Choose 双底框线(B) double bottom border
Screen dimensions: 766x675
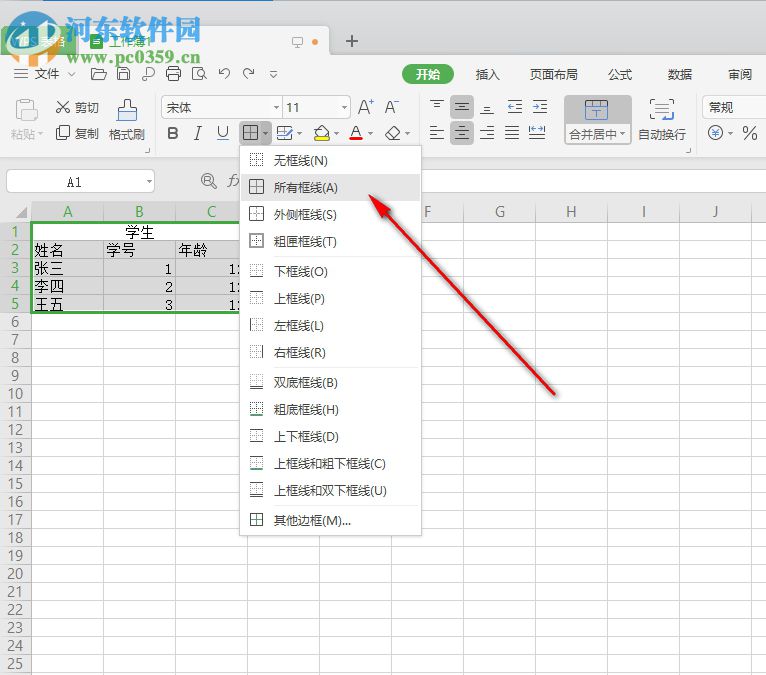[x=331, y=382]
